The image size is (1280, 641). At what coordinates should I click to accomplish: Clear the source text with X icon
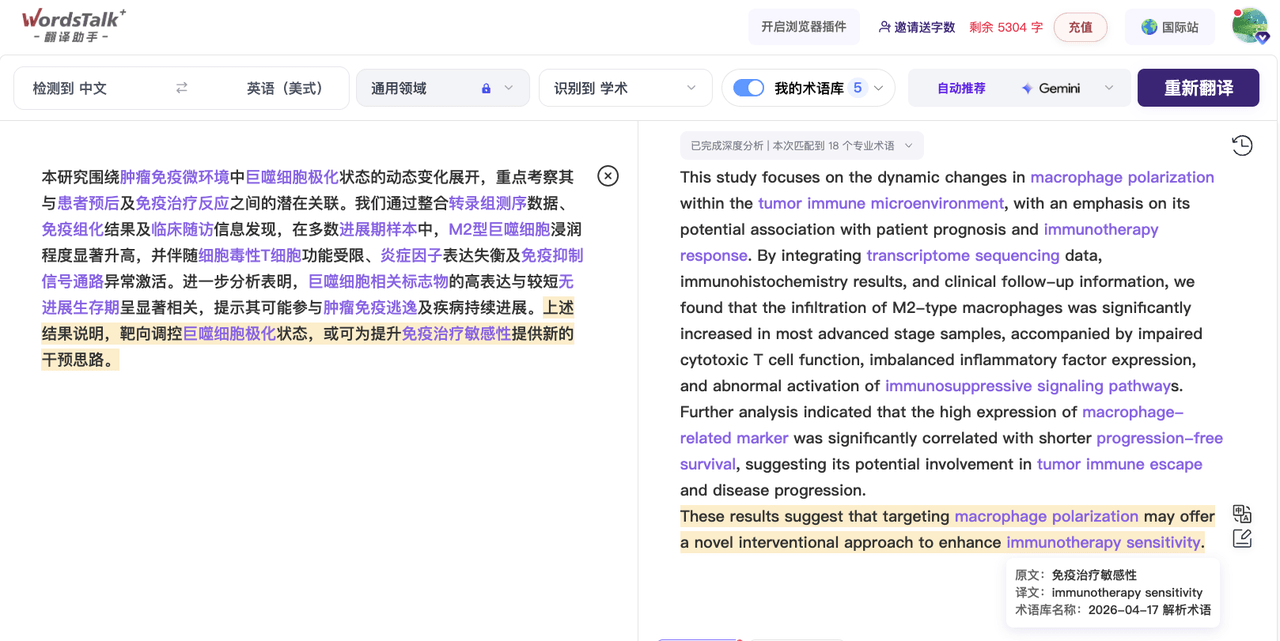tap(607, 176)
